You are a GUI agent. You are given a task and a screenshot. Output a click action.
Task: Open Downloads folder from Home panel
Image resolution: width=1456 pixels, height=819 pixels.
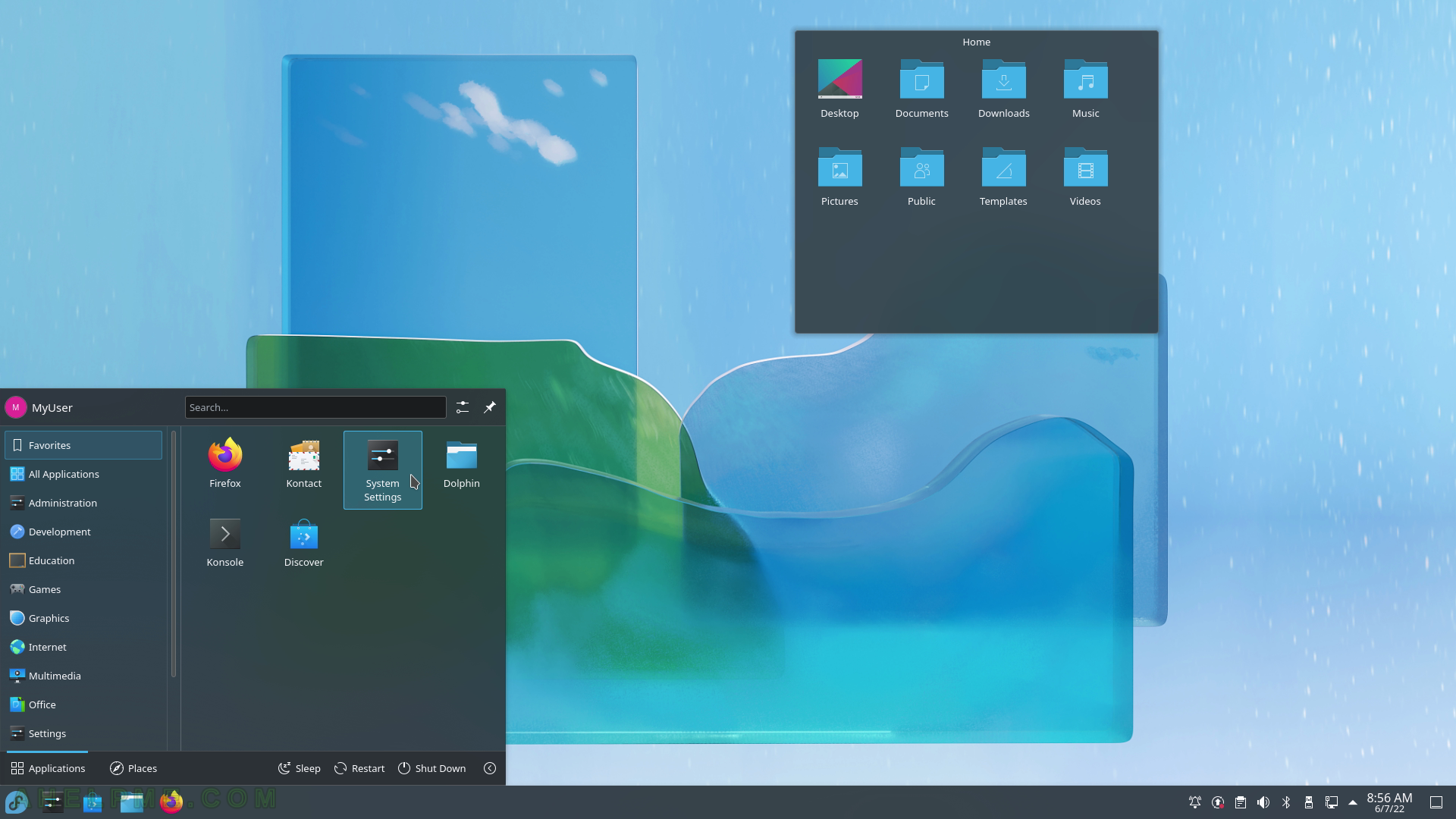[x=1004, y=88]
